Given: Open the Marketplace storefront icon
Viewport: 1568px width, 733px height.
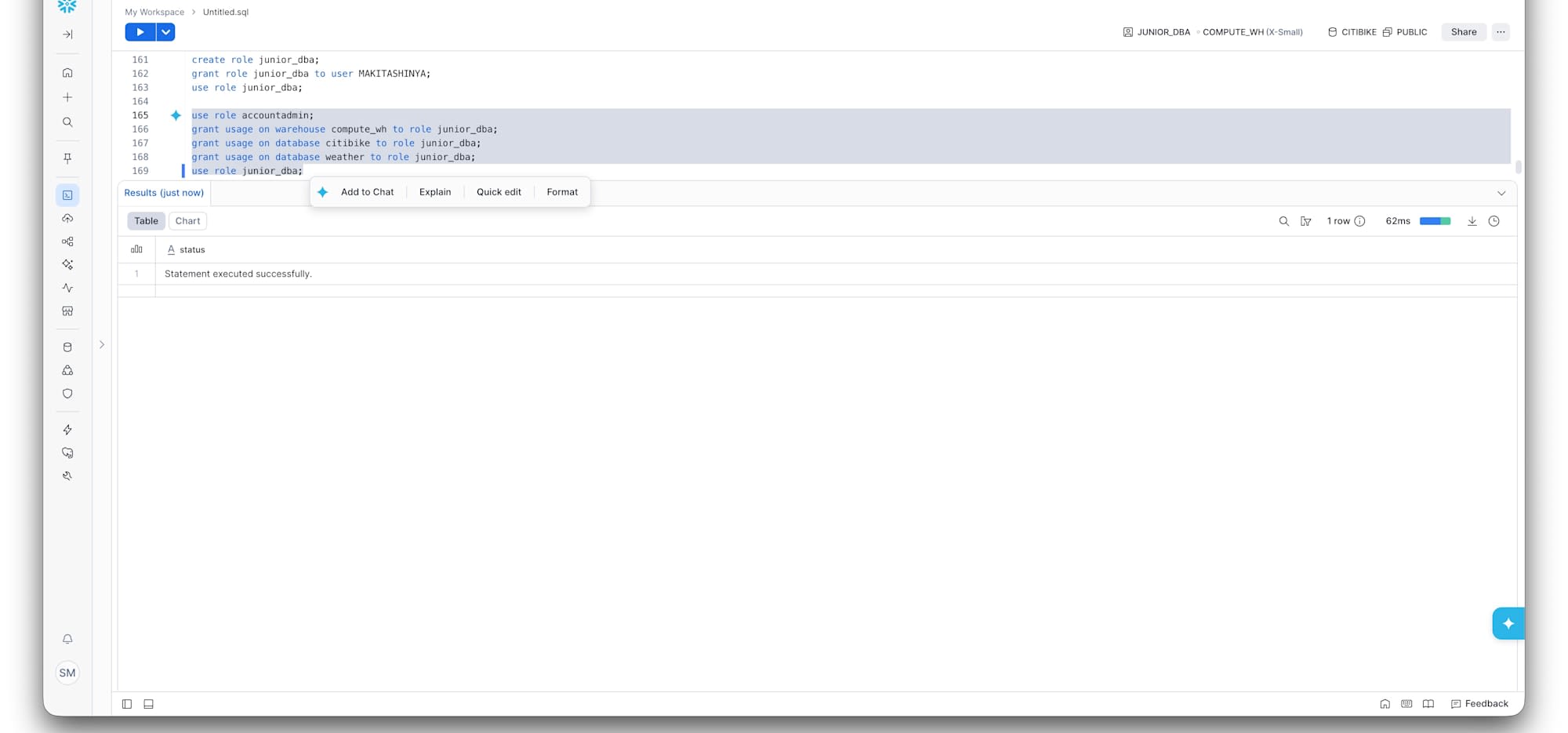Looking at the screenshot, I should point(67,311).
